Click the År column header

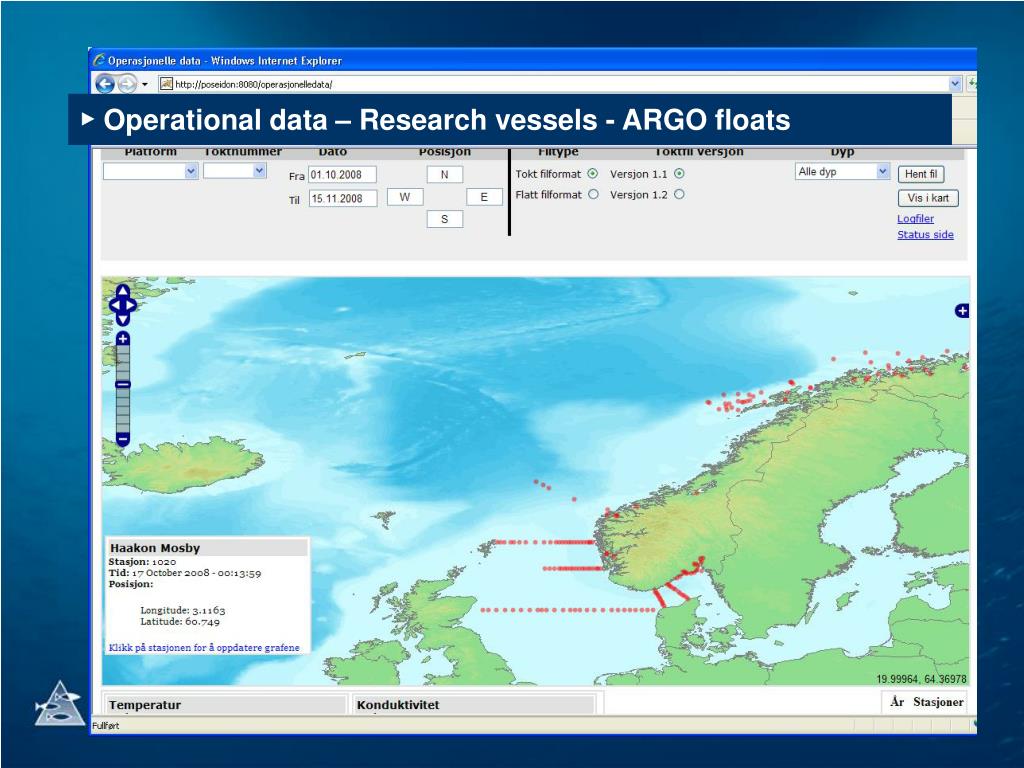coord(897,702)
